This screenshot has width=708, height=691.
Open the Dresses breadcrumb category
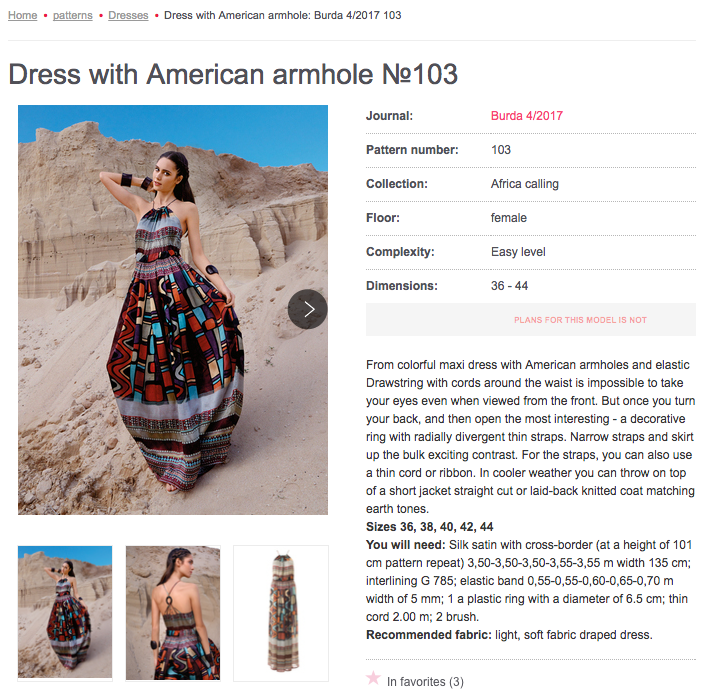pyautogui.click(x=128, y=15)
